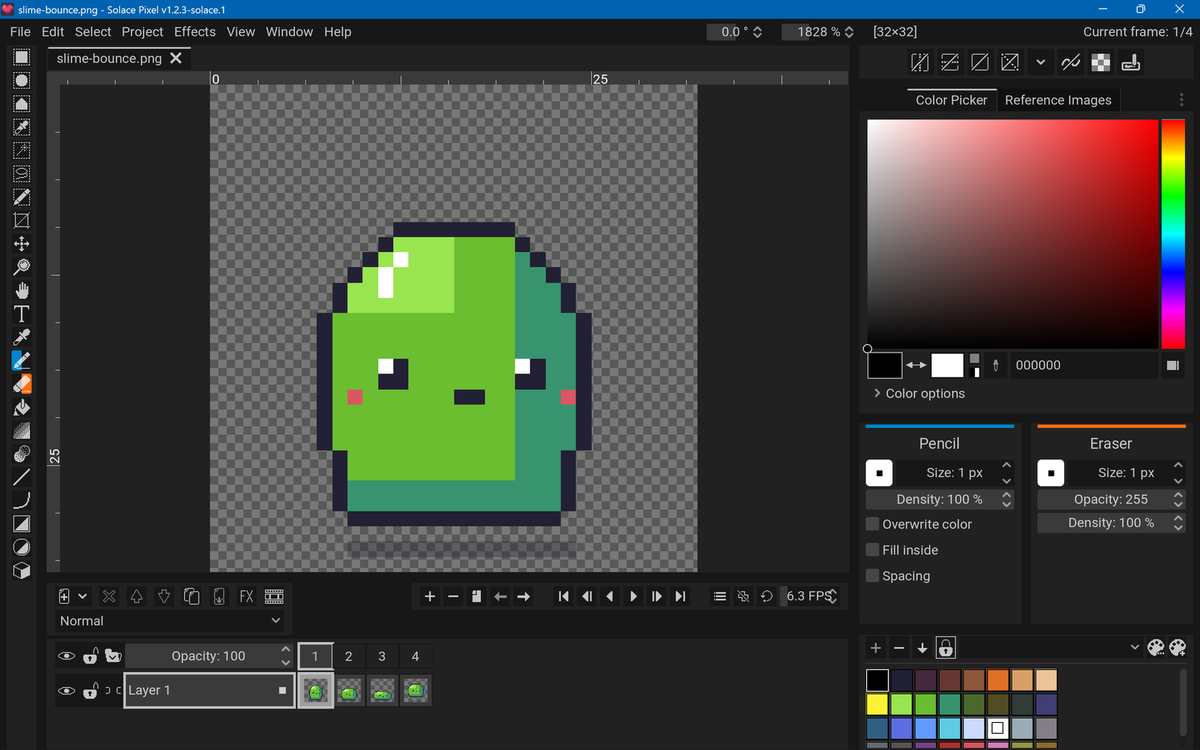Open the Project menu
The height and width of the screenshot is (750, 1200).
tap(142, 32)
